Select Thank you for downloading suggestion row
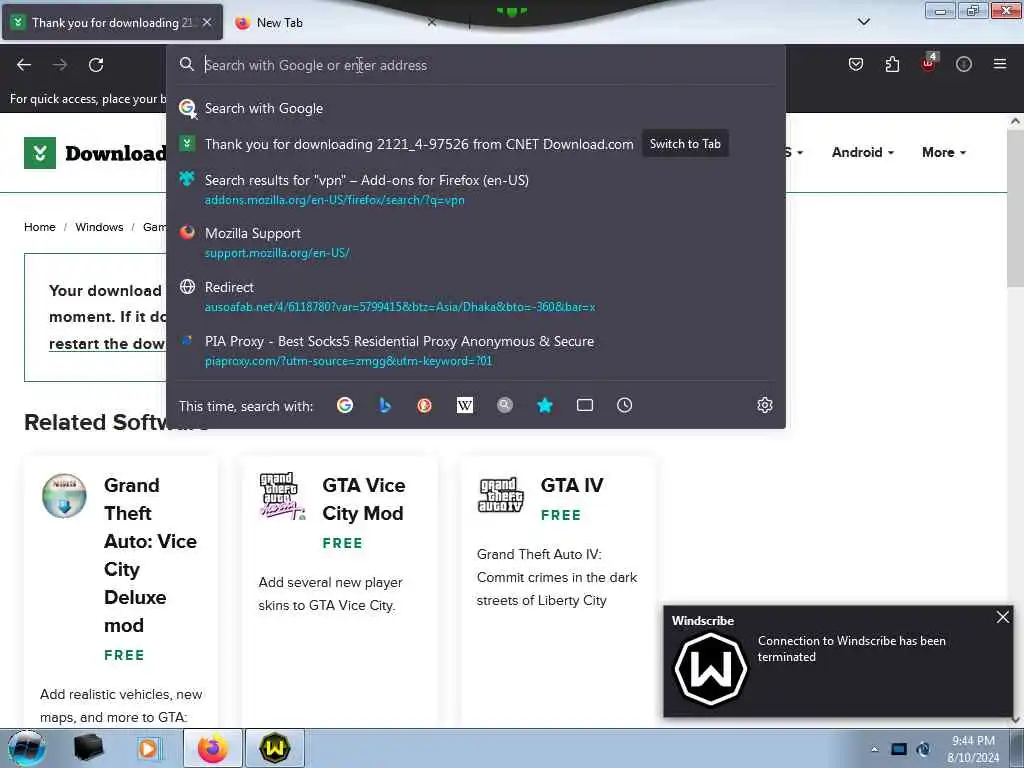Screen dimensions: 1024x768 coord(475,144)
